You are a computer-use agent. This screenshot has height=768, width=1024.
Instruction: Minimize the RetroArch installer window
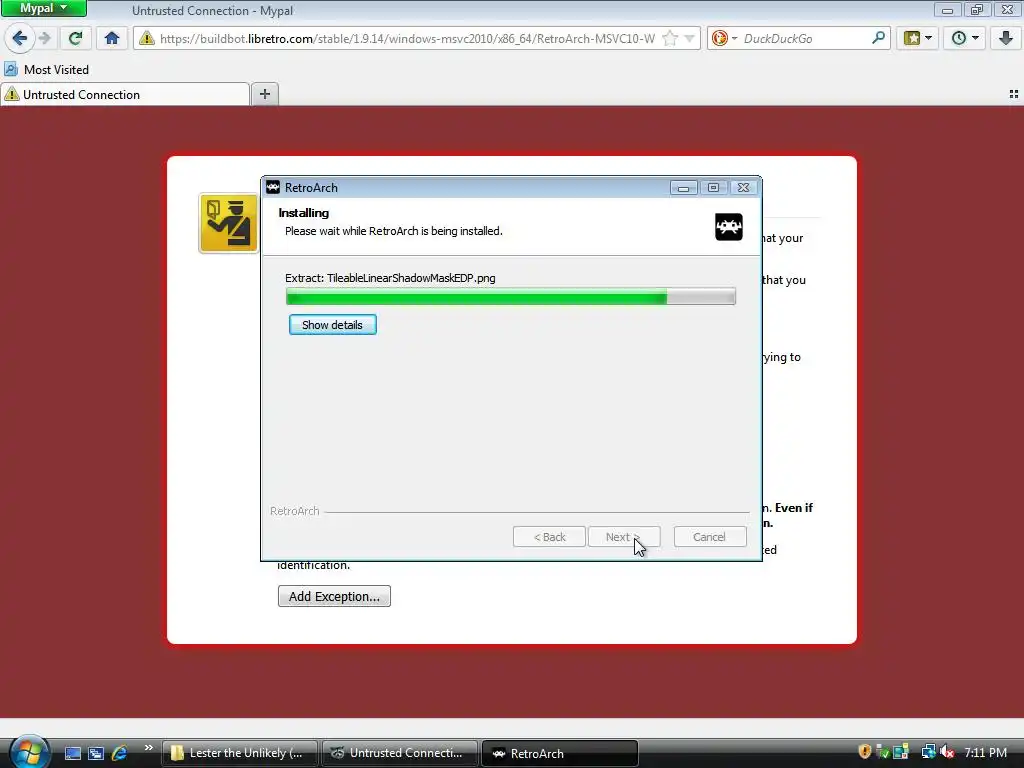coord(683,187)
